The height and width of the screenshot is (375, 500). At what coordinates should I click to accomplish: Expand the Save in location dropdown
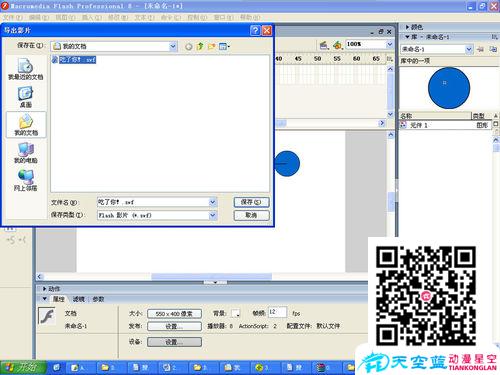pos(173,46)
